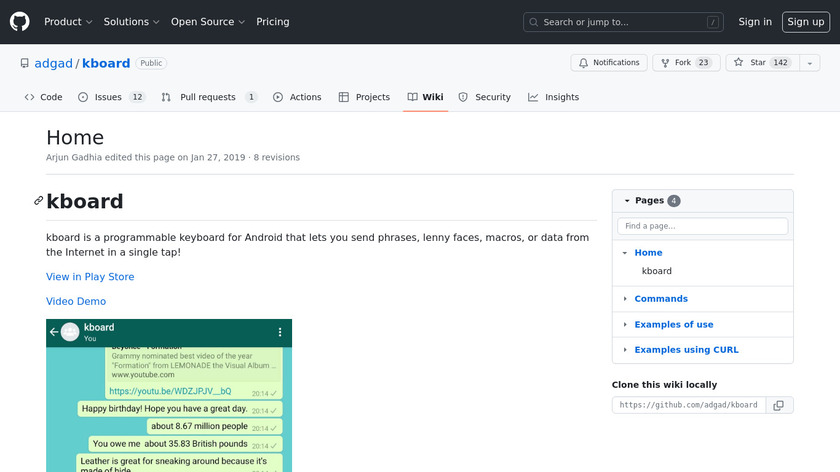
Task: Expand the Commands page entry
Action: tap(626, 299)
